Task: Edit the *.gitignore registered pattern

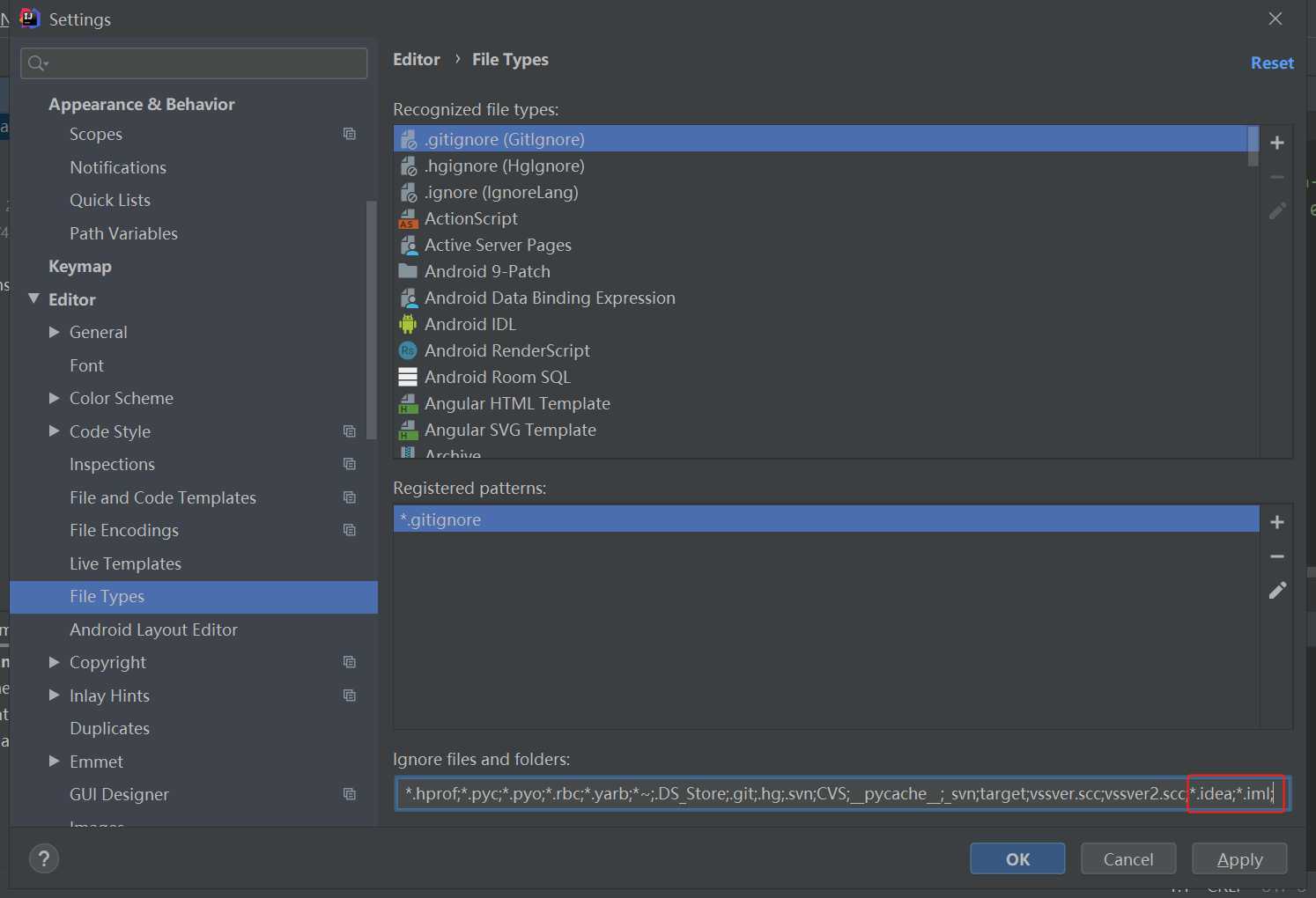Action: click(1276, 590)
